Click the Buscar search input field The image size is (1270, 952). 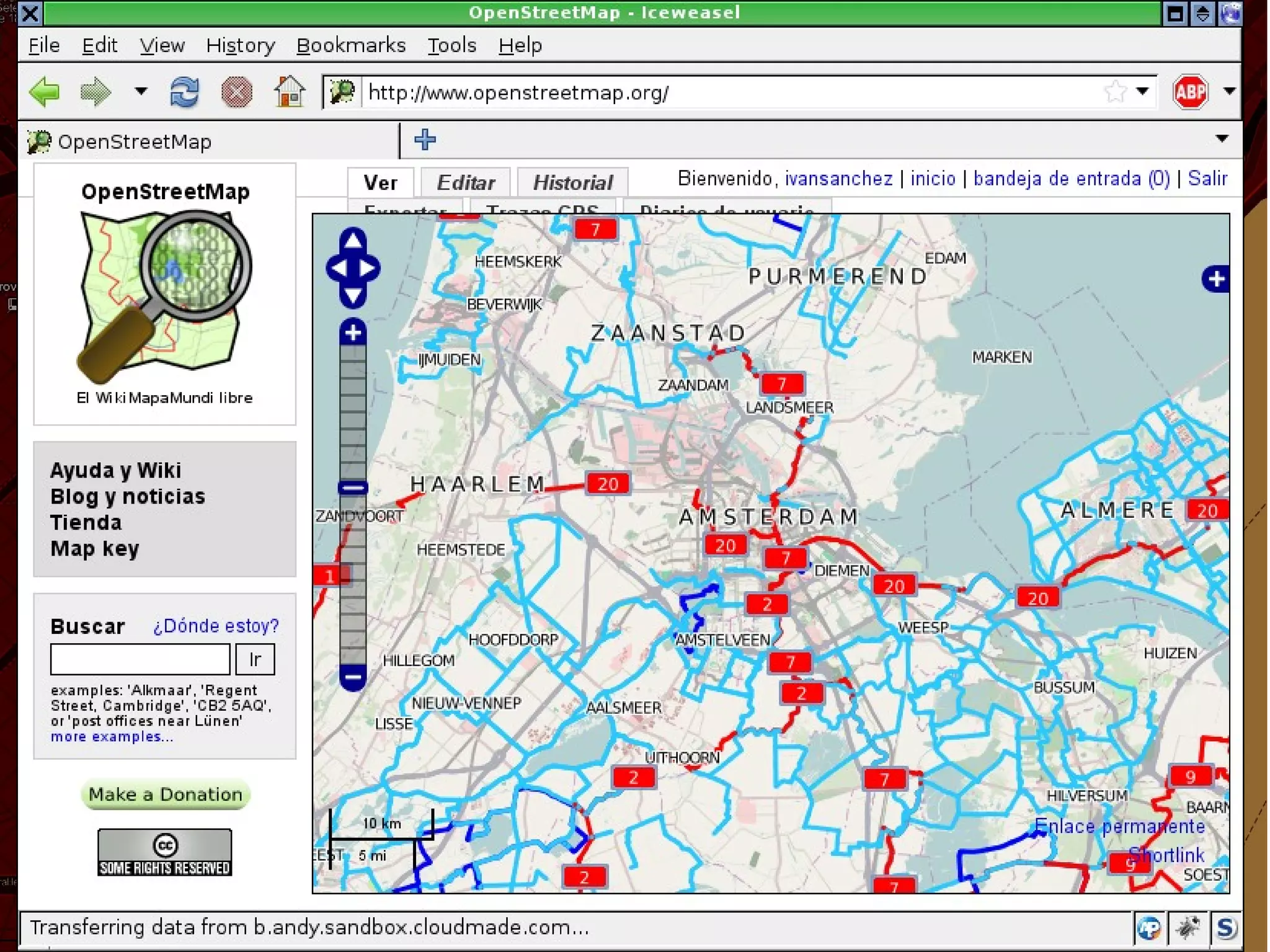point(140,659)
